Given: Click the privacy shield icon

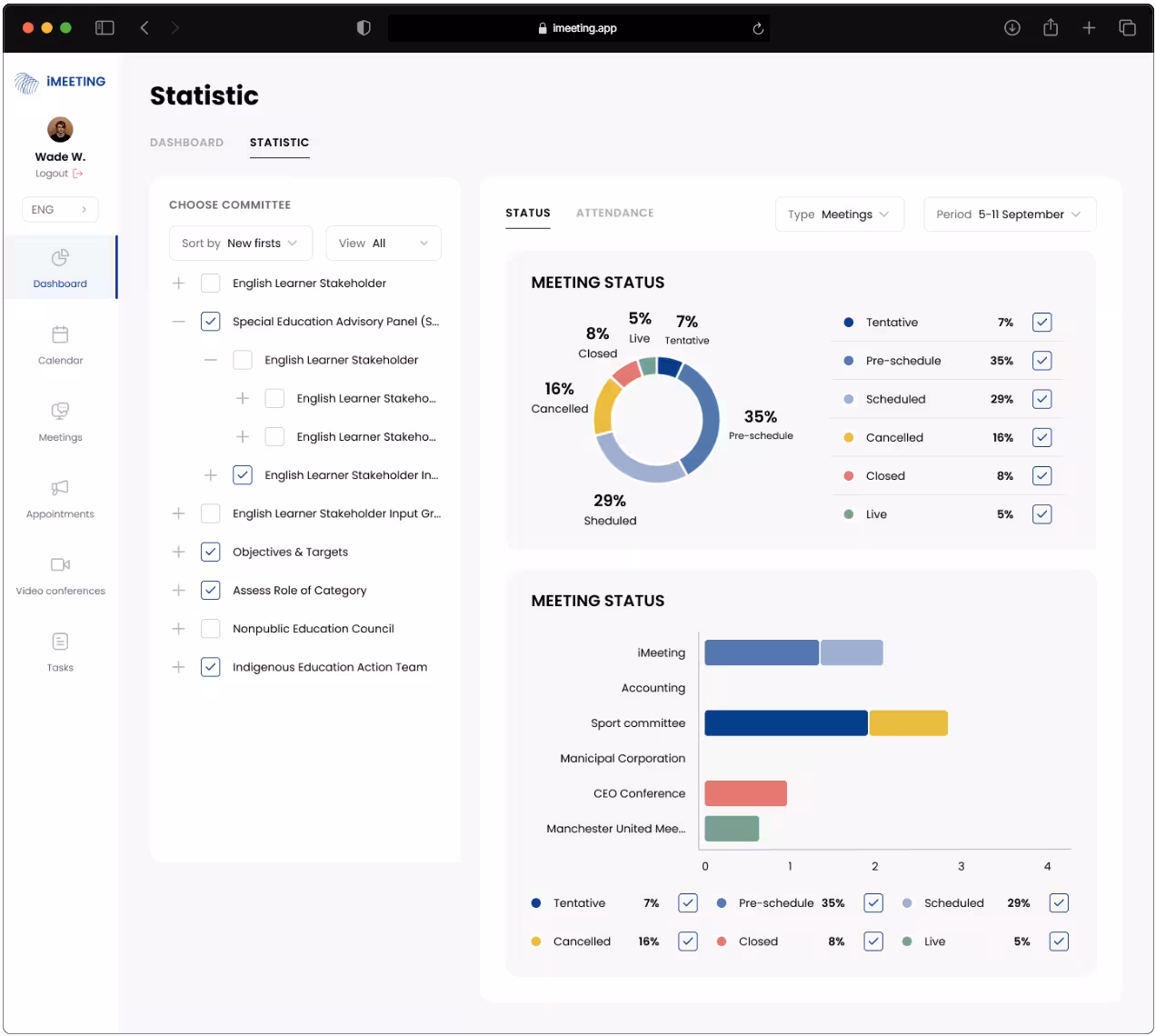Looking at the screenshot, I should pos(364,28).
